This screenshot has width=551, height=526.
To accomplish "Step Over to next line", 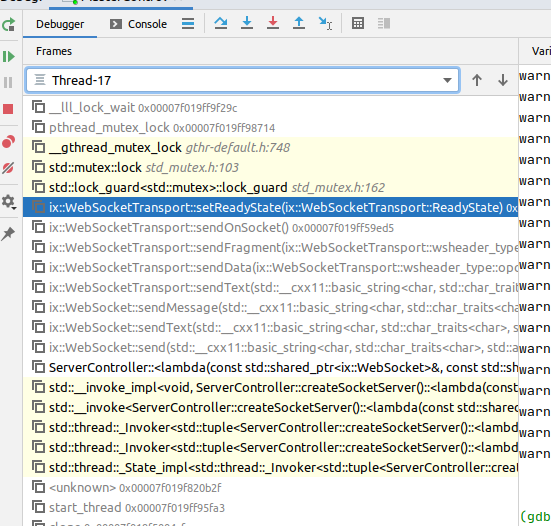I will point(221,23).
